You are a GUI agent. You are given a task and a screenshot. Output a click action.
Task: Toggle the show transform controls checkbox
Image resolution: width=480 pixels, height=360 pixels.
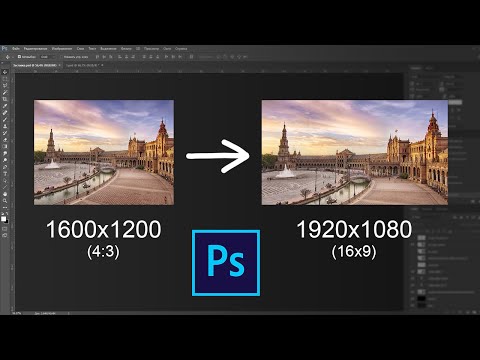click(62, 57)
